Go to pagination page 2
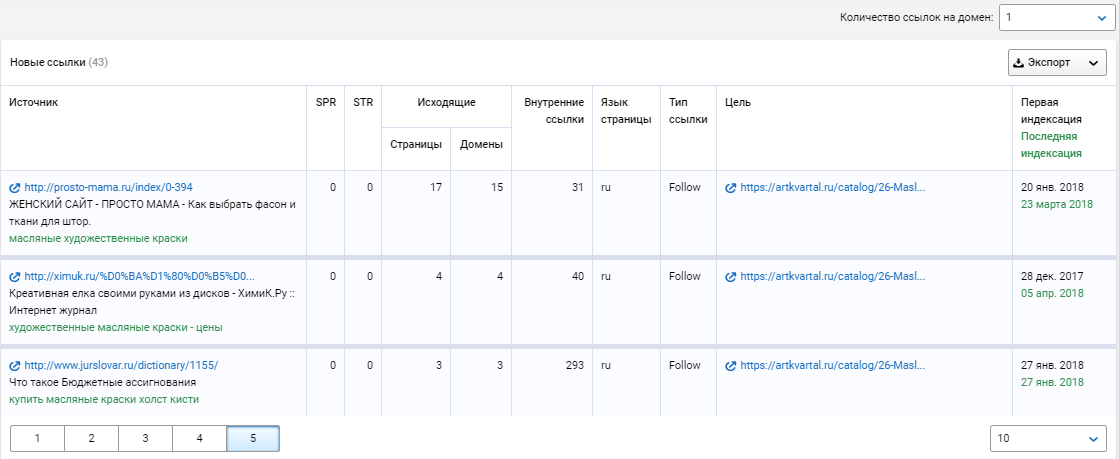The width and height of the screenshot is (1119, 459). click(x=91, y=438)
